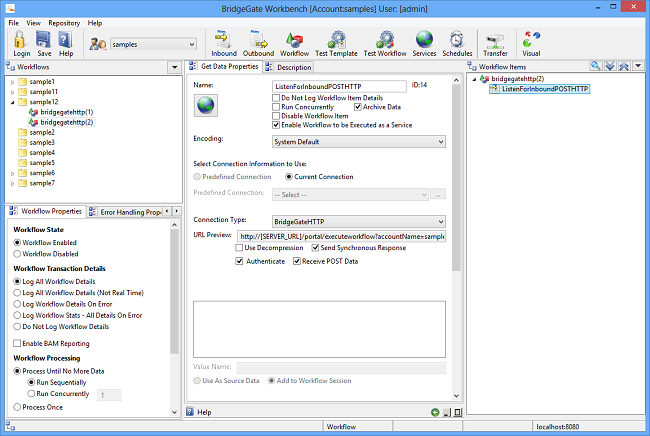The width and height of the screenshot is (650, 436).
Task: Open the Repository menu
Action: click(64, 22)
